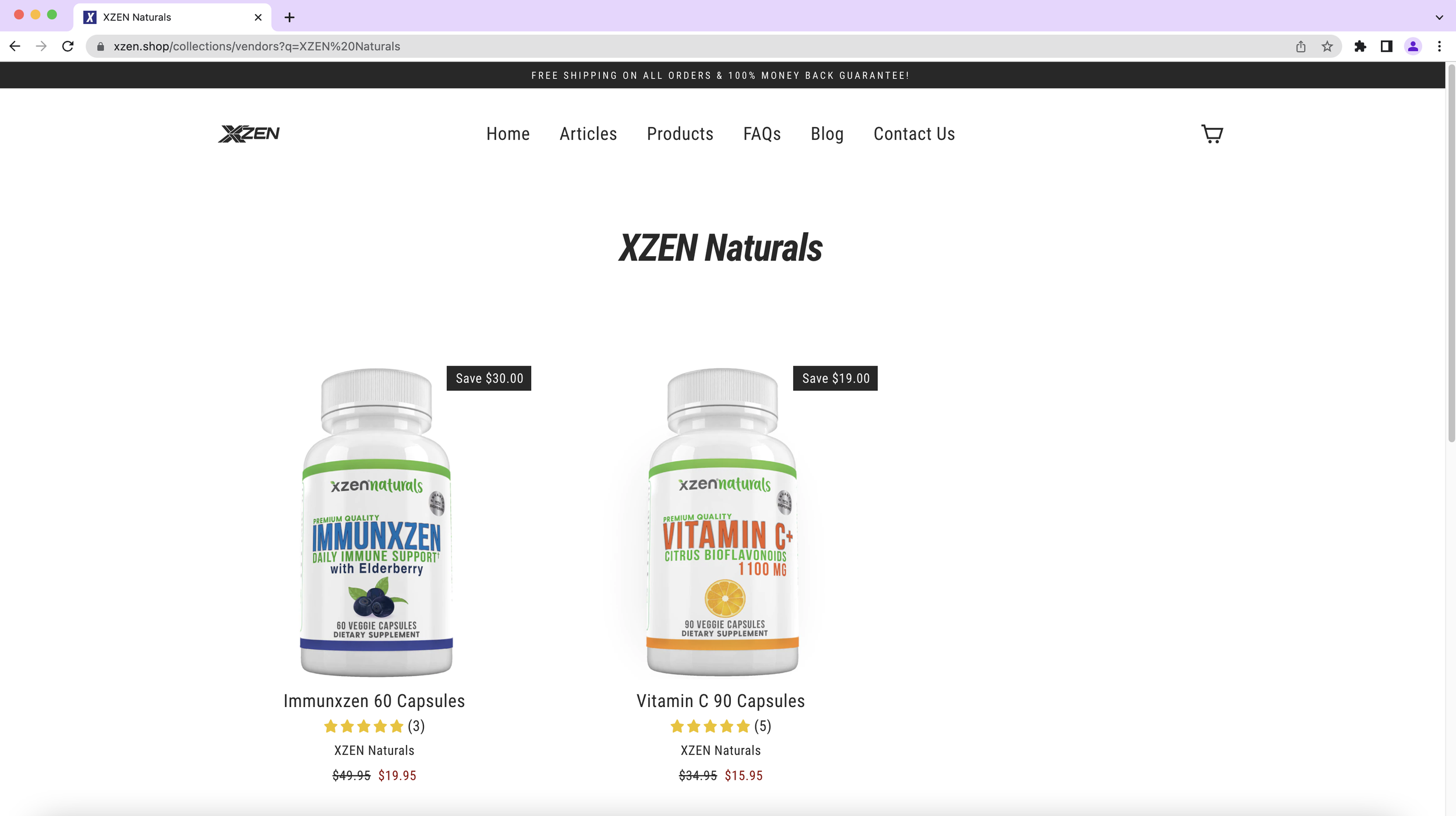
Task: Click the Vitamin C bottle thumbnail
Action: click(722, 522)
